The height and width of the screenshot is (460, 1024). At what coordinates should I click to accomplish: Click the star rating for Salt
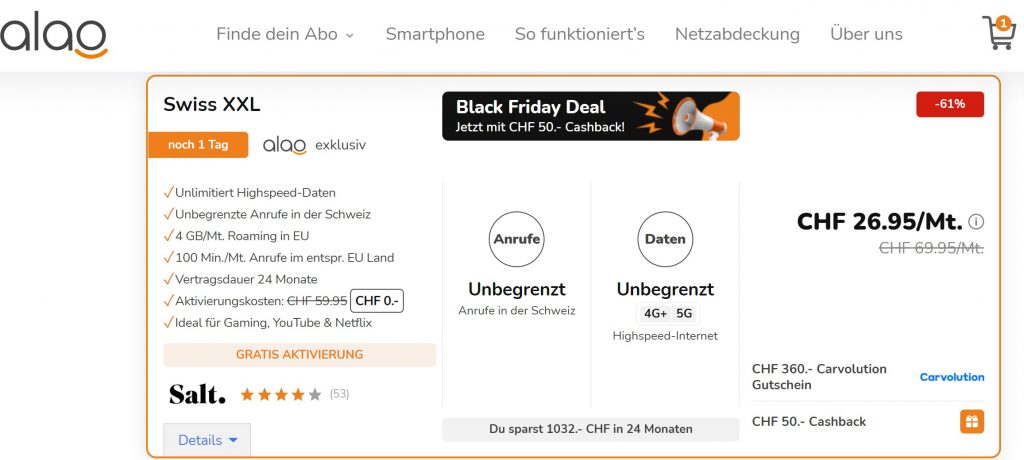click(281, 394)
